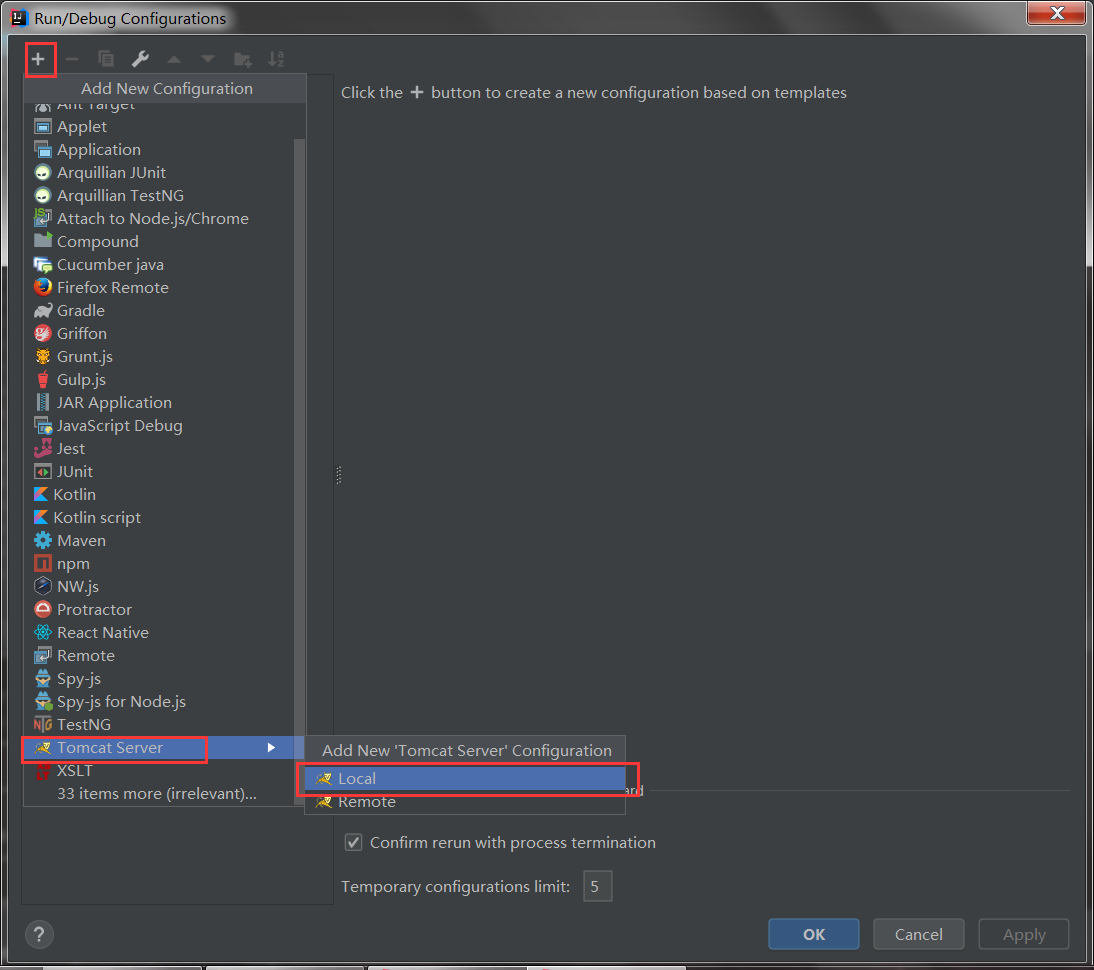1094x970 pixels.
Task: Click the Move Up arrow icon
Action: (x=174, y=59)
